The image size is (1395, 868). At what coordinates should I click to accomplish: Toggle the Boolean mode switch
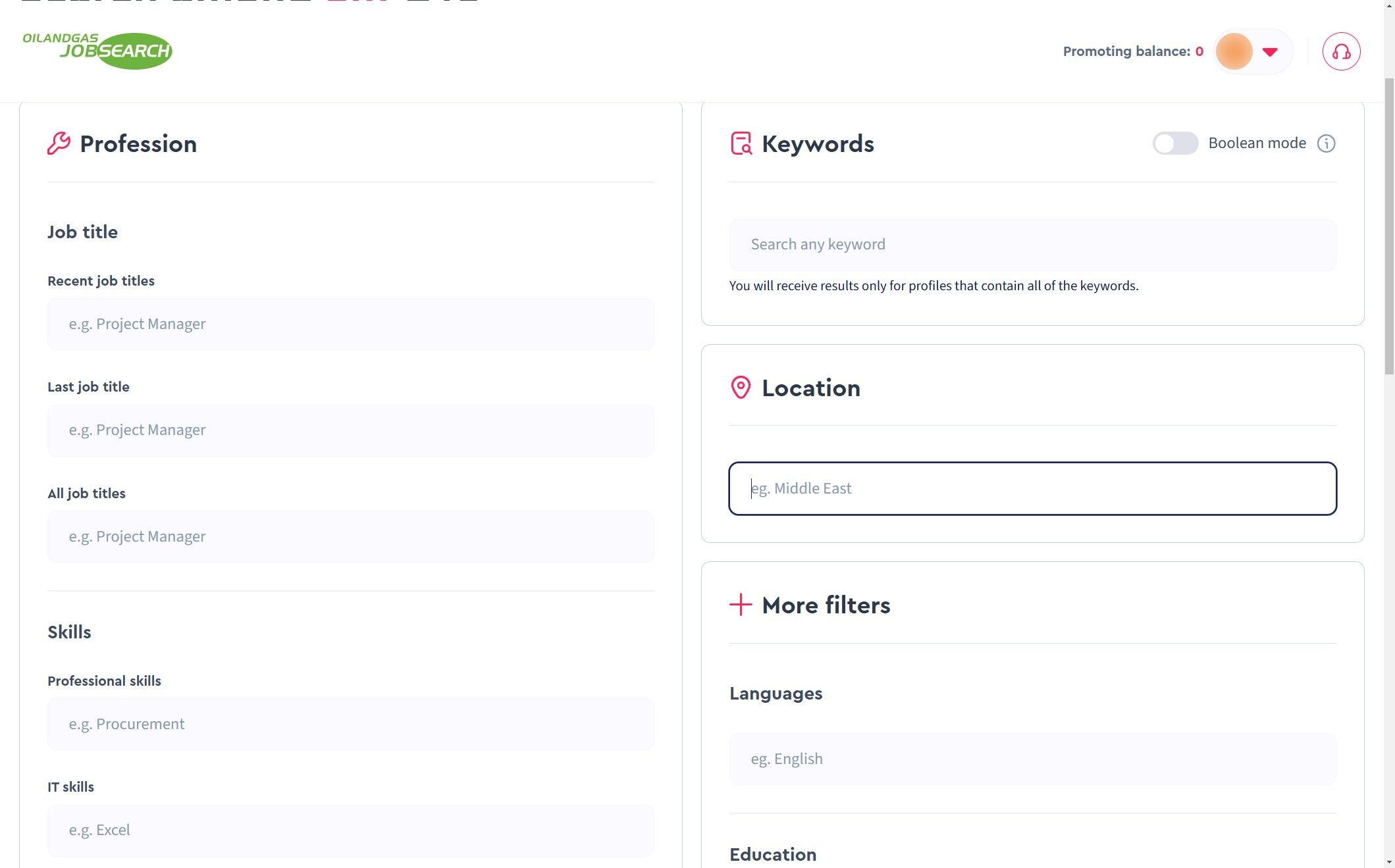click(1175, 143)
